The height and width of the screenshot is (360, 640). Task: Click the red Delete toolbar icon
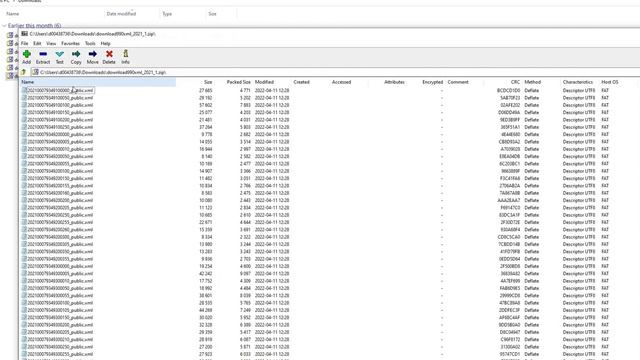[109, 57]
